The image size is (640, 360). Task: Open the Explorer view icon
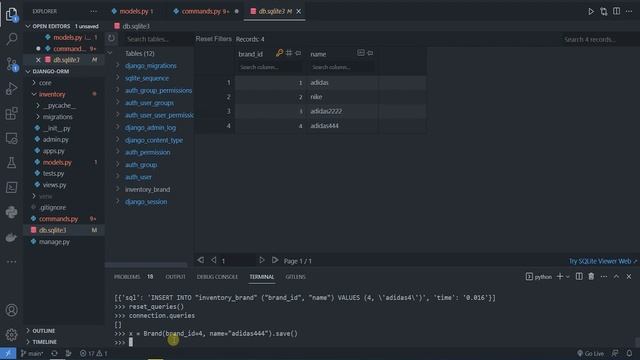pyautogui.click(x=11, y=14)
